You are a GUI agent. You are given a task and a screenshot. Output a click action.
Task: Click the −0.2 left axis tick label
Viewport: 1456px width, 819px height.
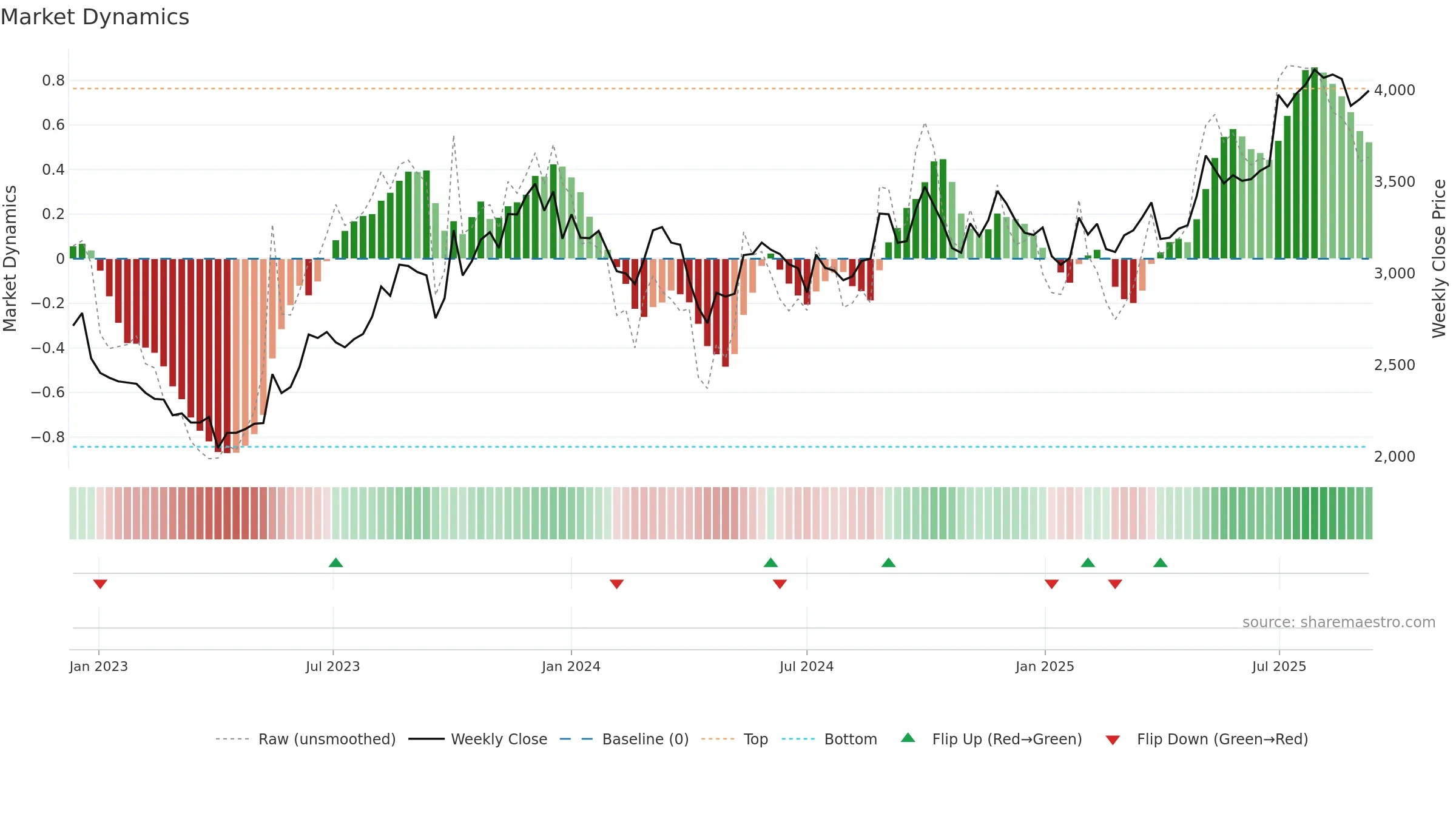(x=48, y=303)
